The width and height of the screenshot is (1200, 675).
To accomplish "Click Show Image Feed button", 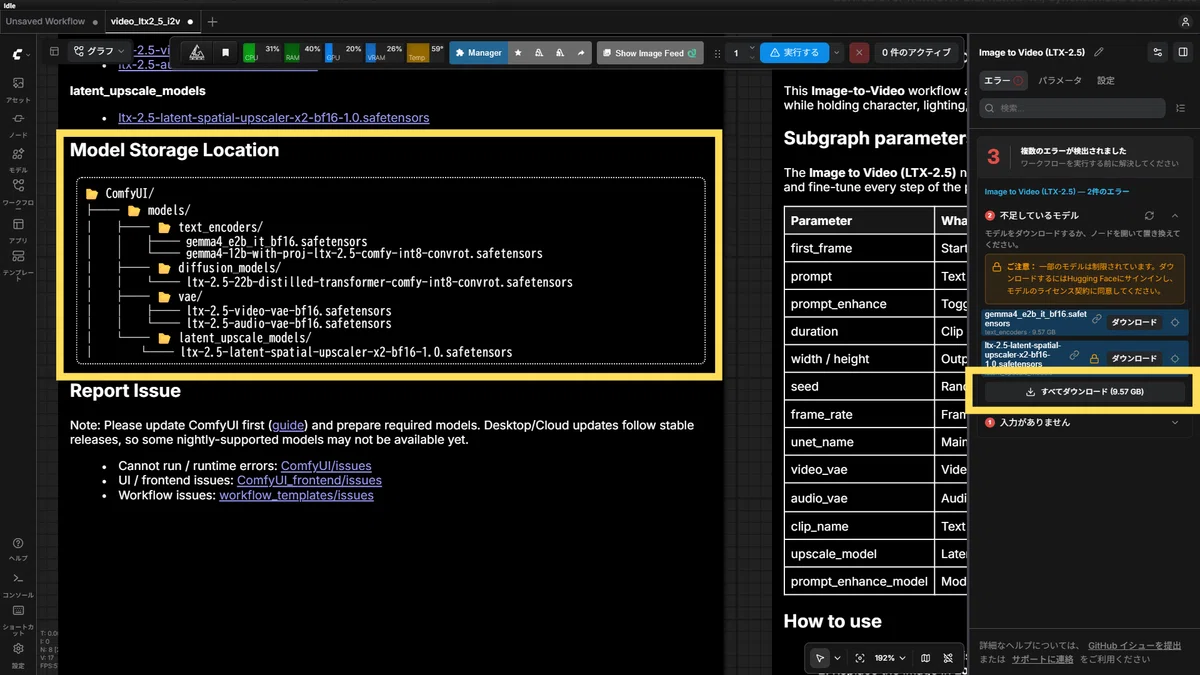I will coord(649,53).
